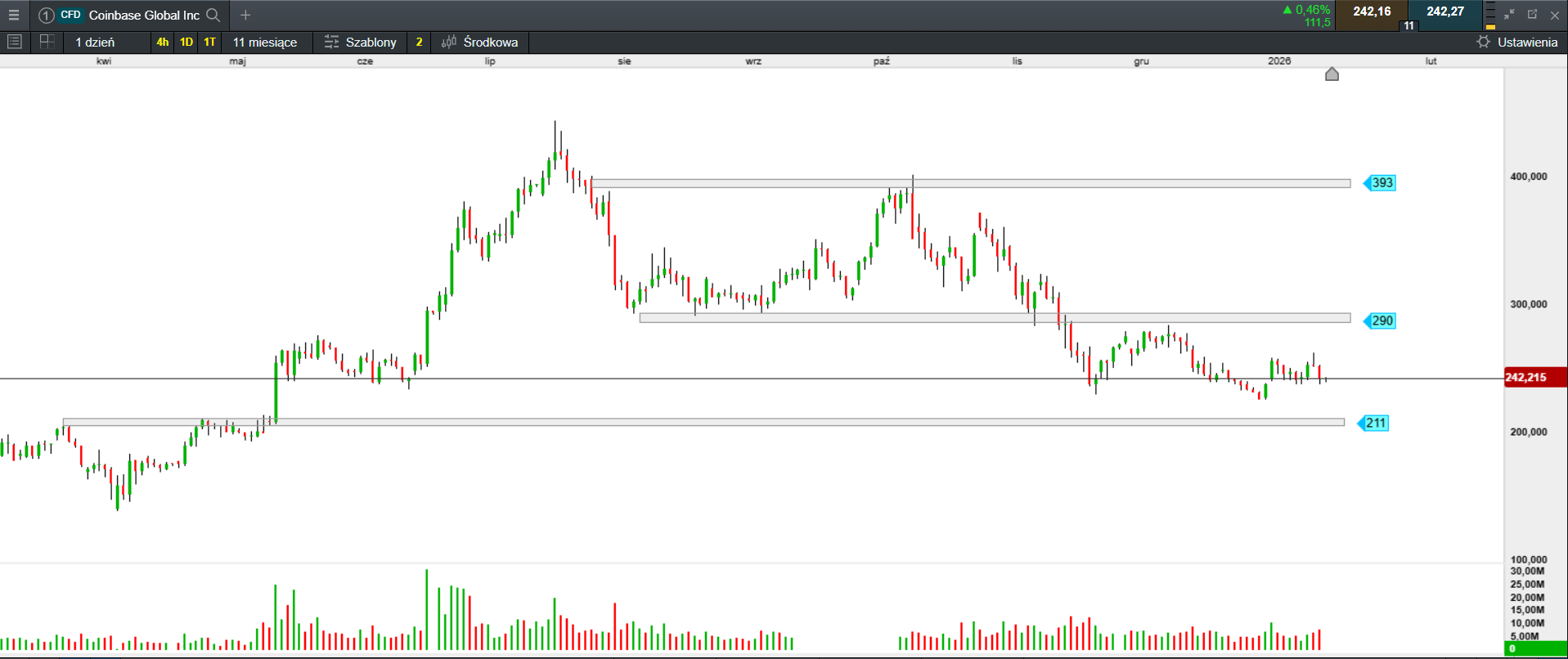Collapse chart using the shrink arrows icon
The width and height of the screenshot is (1568, 659).
click(1509, 15)
